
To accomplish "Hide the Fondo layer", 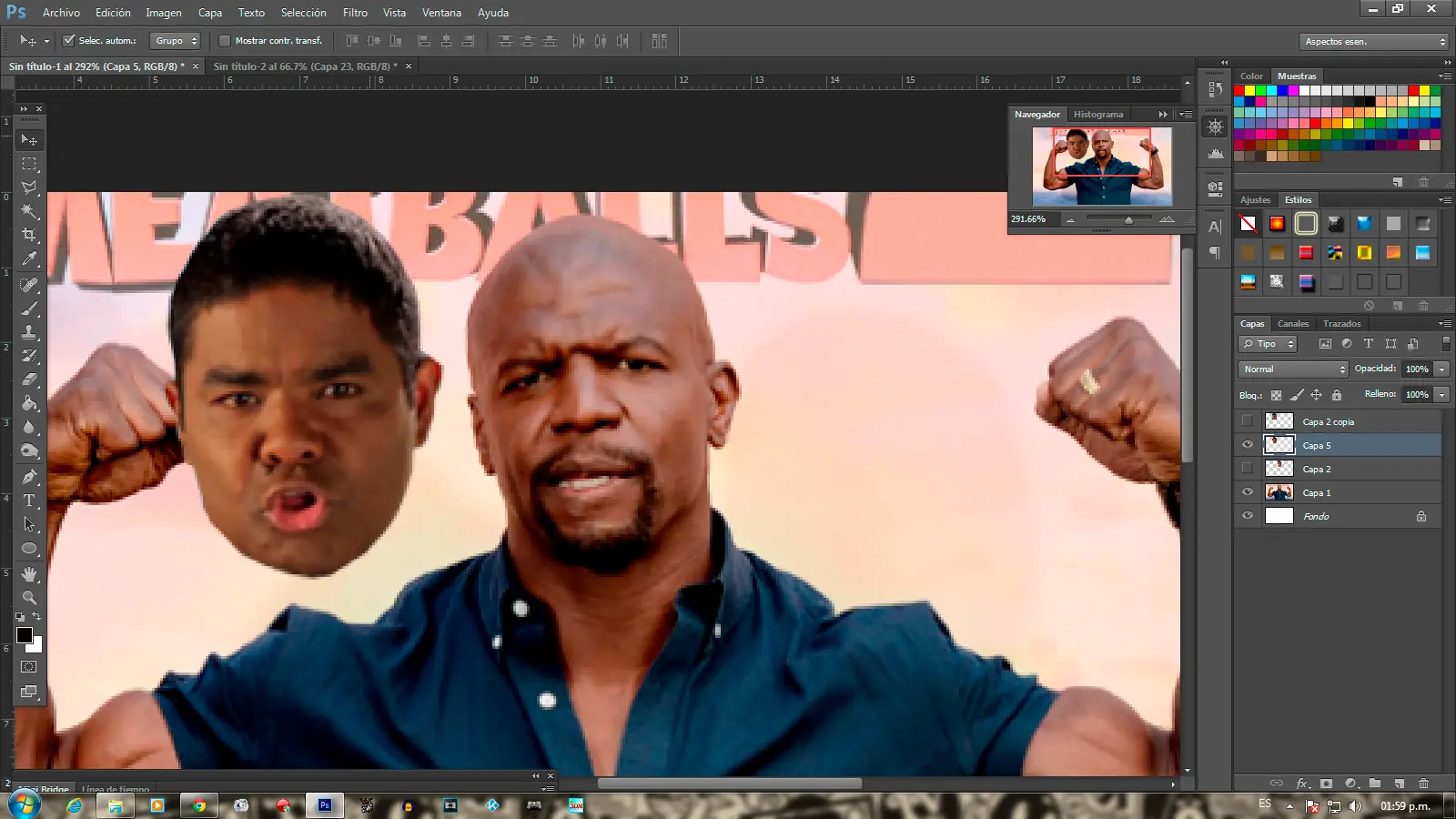I will 1248,515.
